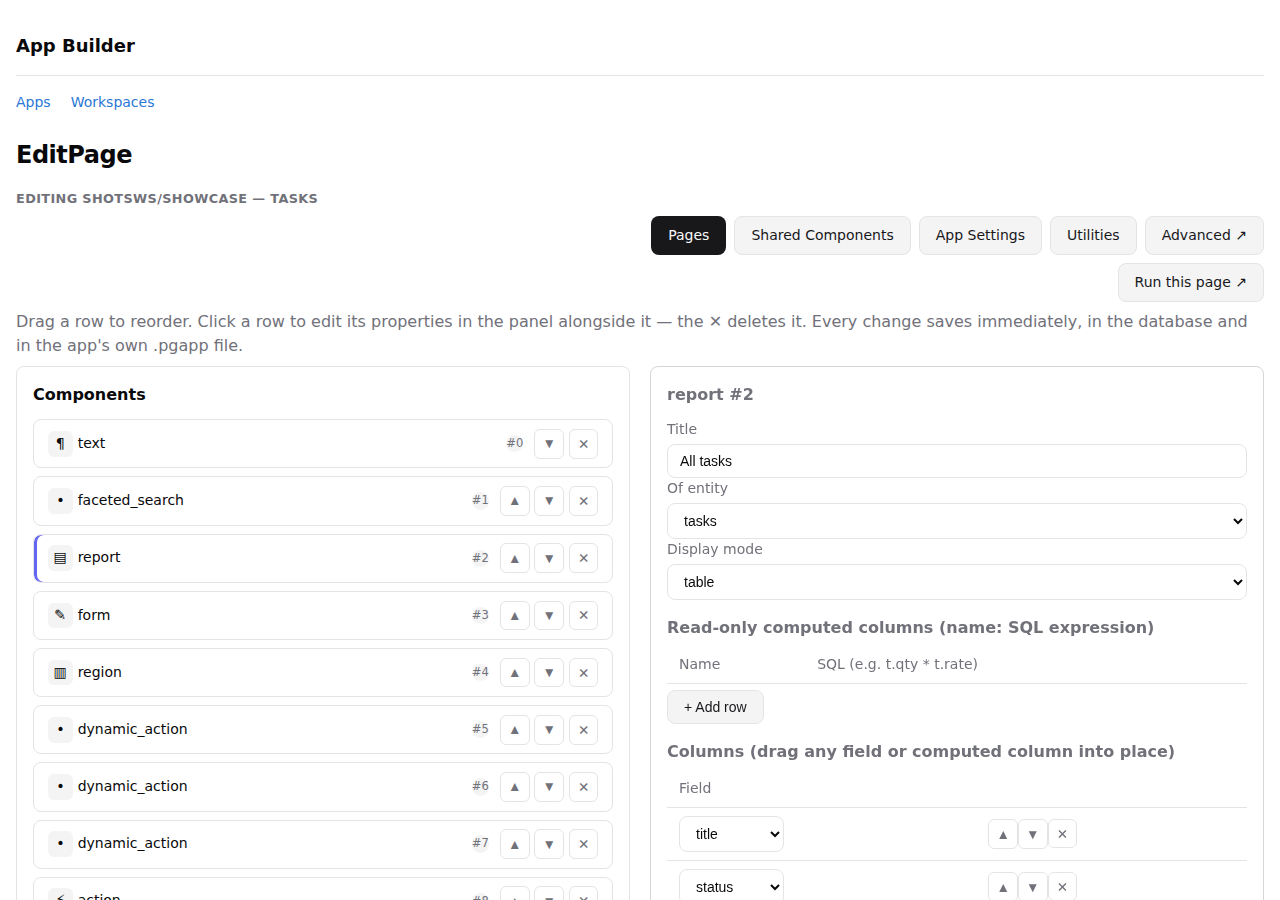The height and width of the screenshot is (900, 1280).
Task: Click the + Add row button
Action: point(715,707)
